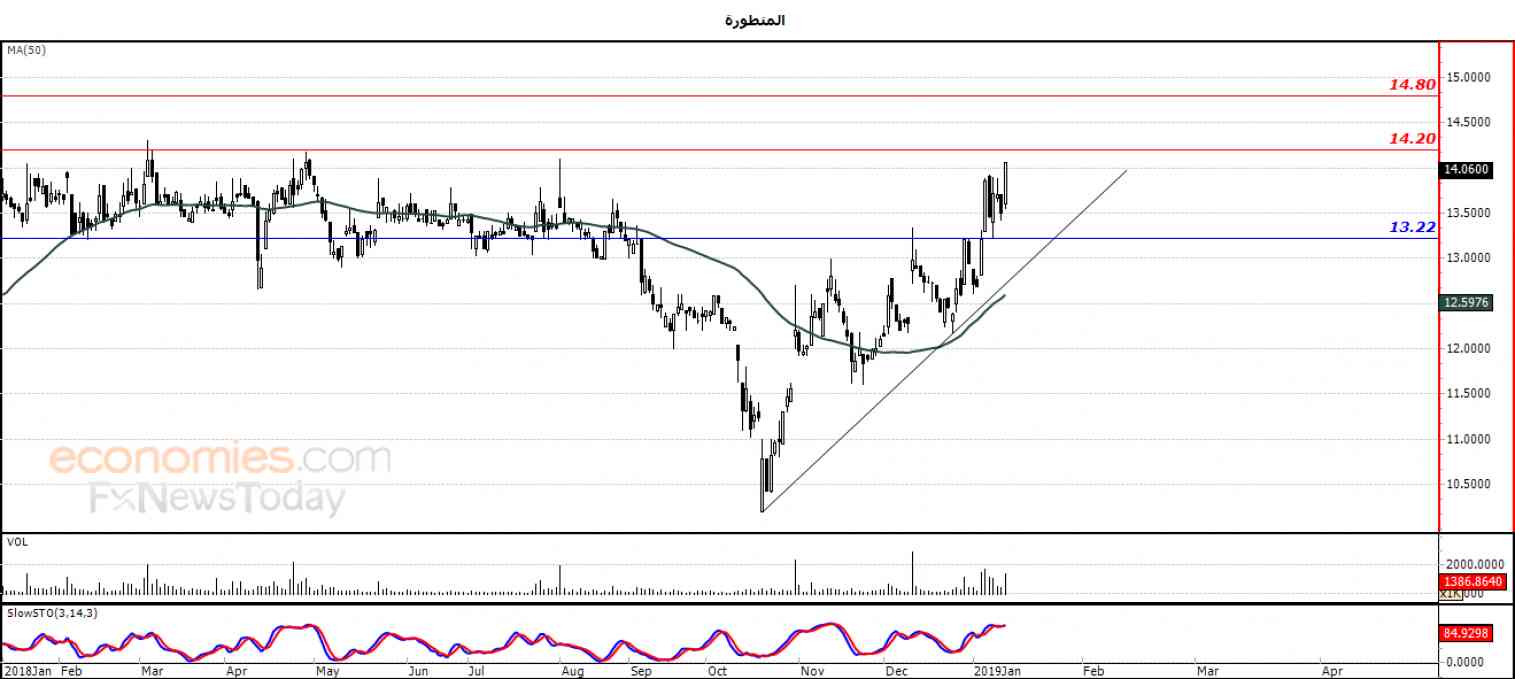Click the 11.5000 price axis value
Viewport: 1515px width, 679px height.
tap(1469, 394)
